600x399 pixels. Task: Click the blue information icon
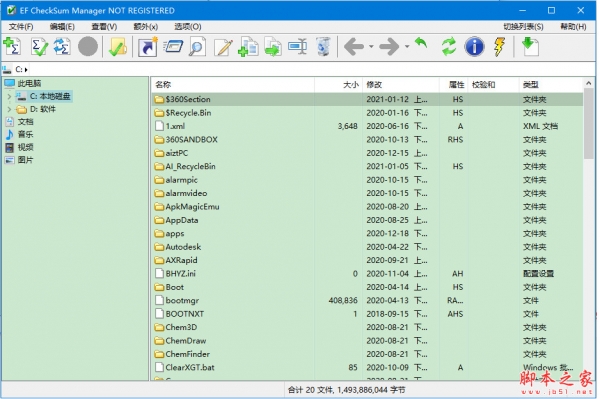pyautogui.click(x=474, y=47)
